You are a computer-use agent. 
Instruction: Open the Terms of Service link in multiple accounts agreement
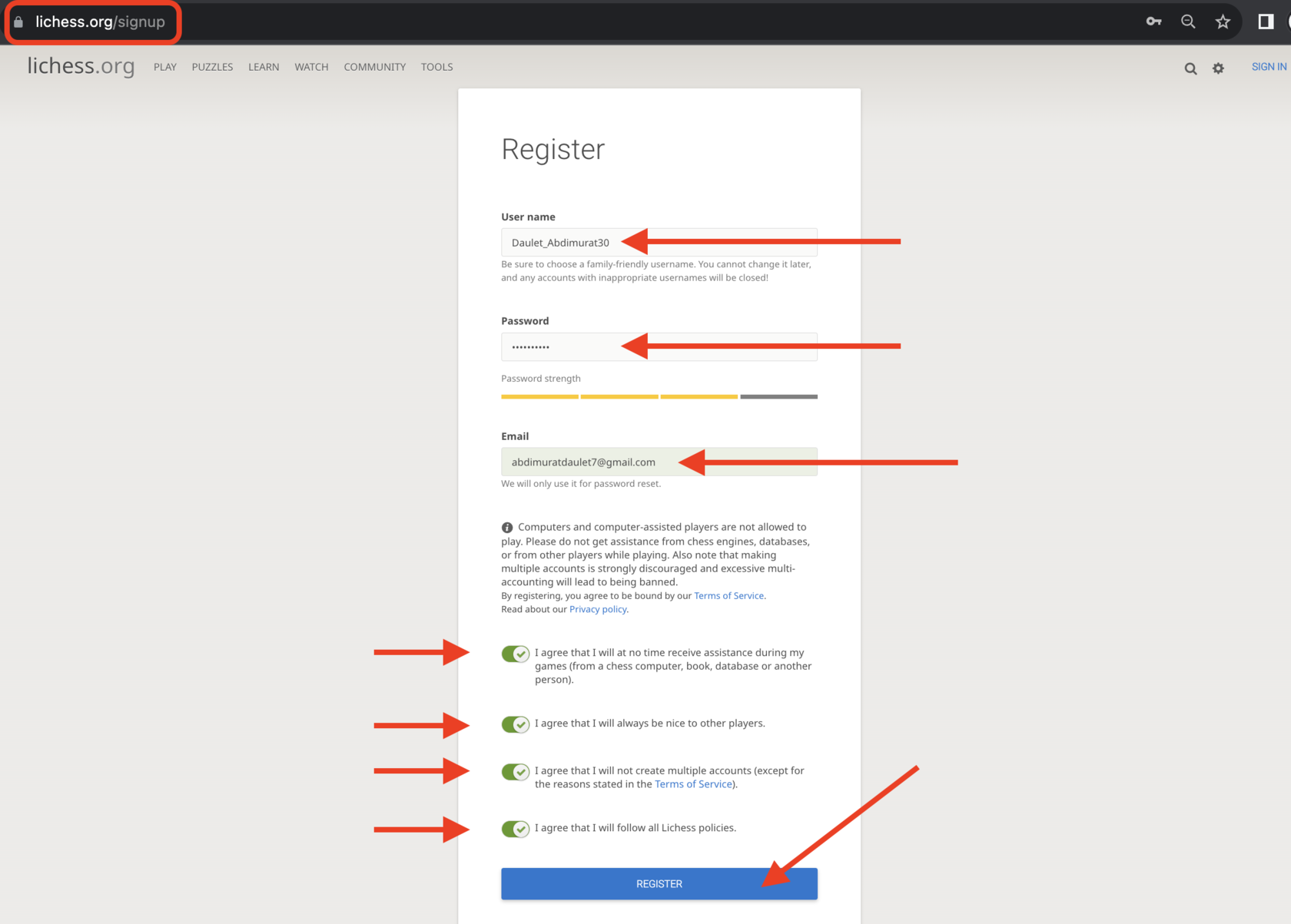pyautogui.click(x=693, y=784)
